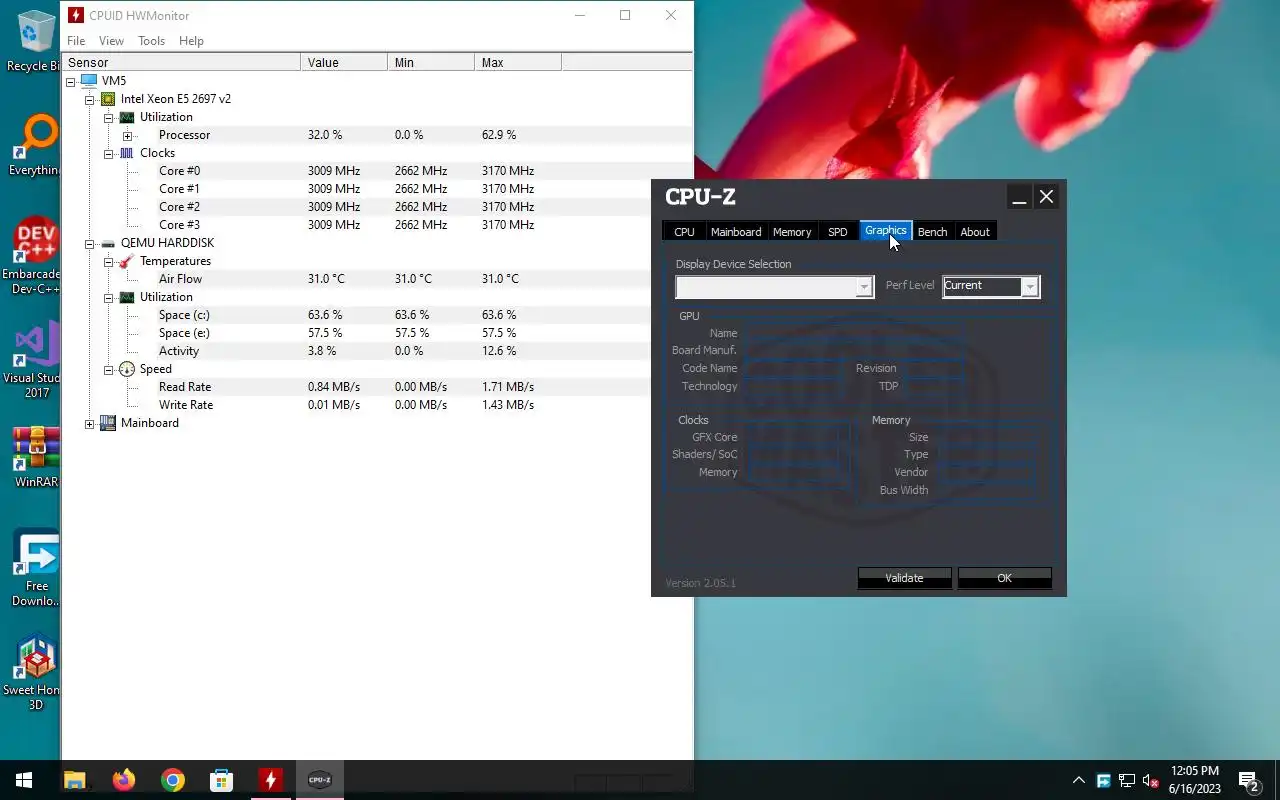Click the Min column header
1280x800 pixels.
431,62
